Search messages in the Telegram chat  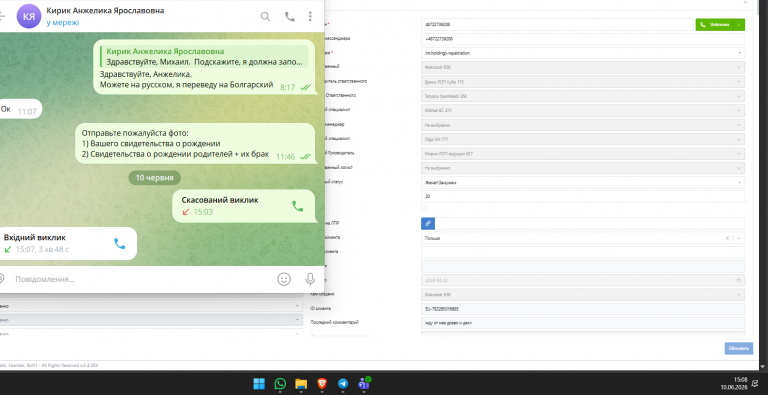pos(265,17)
